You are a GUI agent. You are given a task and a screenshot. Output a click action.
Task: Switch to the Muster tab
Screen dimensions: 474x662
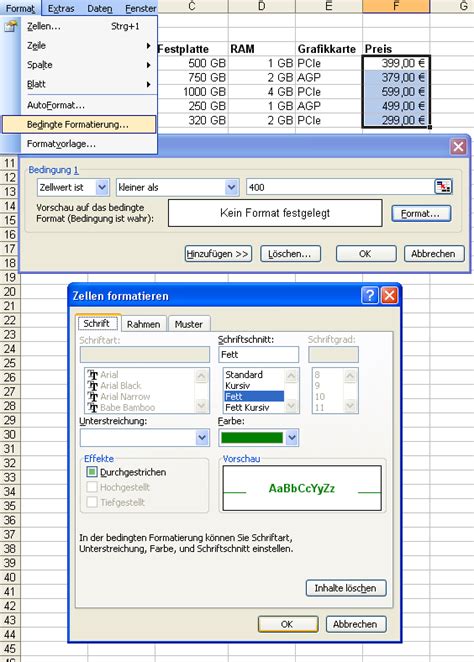tap(189, 324)
